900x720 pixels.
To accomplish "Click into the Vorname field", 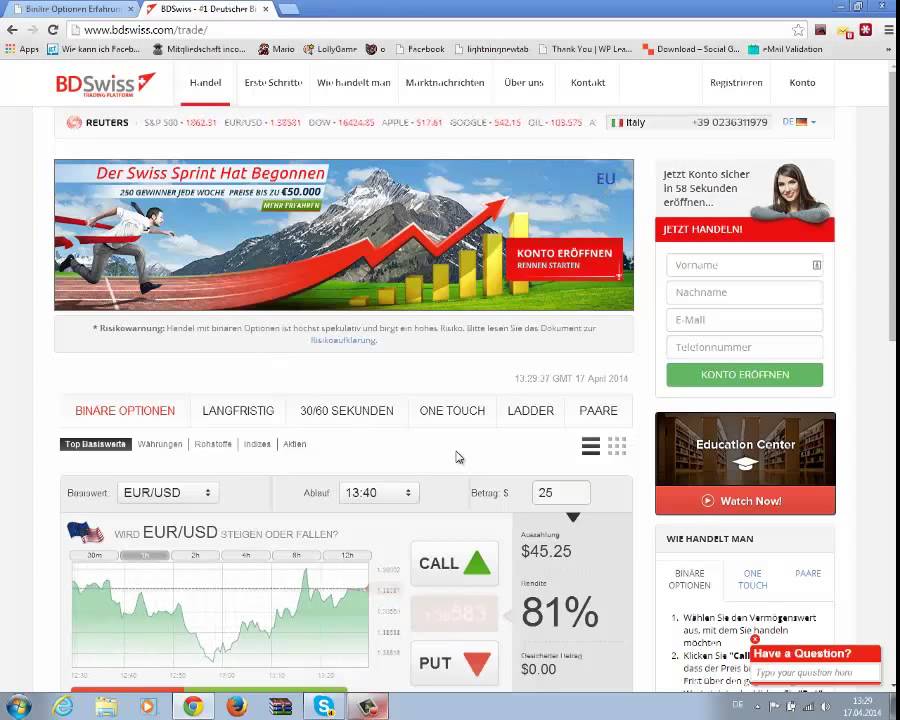I will point(744,265).
